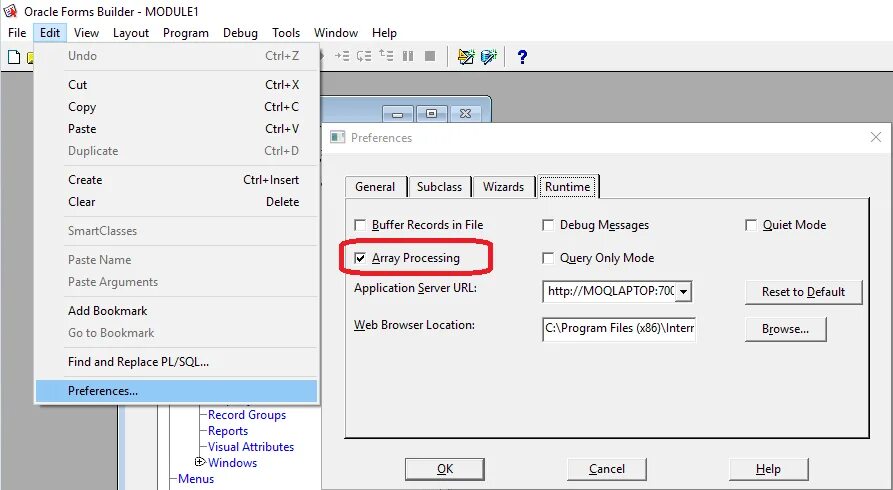Select Visual Attributes in the navigator tree
This screenshot has width=893, height=490.
[251, 447]
